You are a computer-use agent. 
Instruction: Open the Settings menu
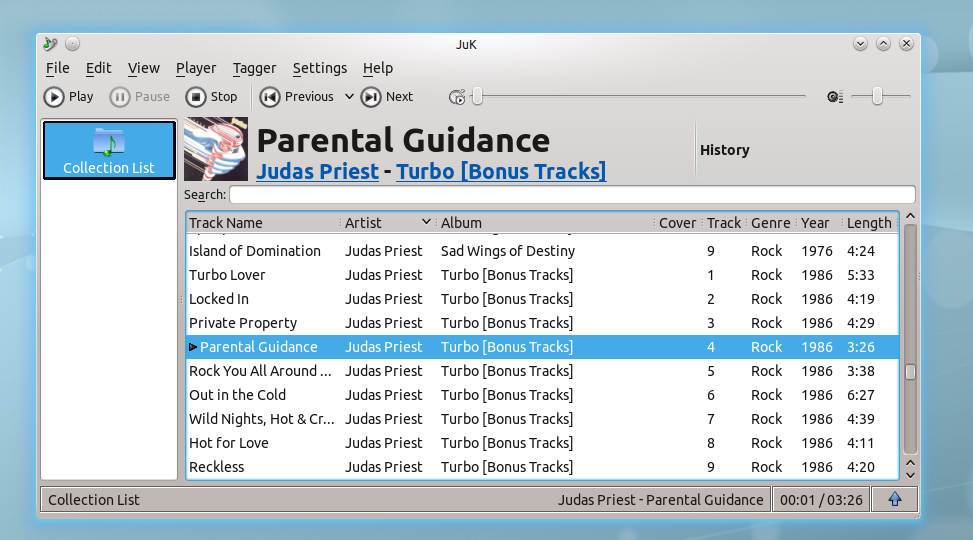[x=320, y=68]
